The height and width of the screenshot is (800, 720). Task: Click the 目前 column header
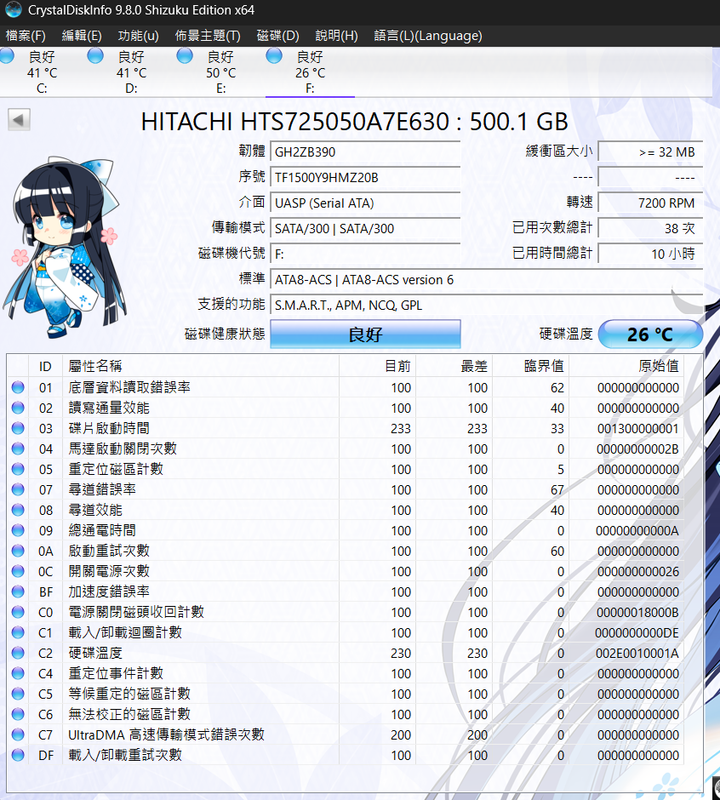tap(378, 366)
